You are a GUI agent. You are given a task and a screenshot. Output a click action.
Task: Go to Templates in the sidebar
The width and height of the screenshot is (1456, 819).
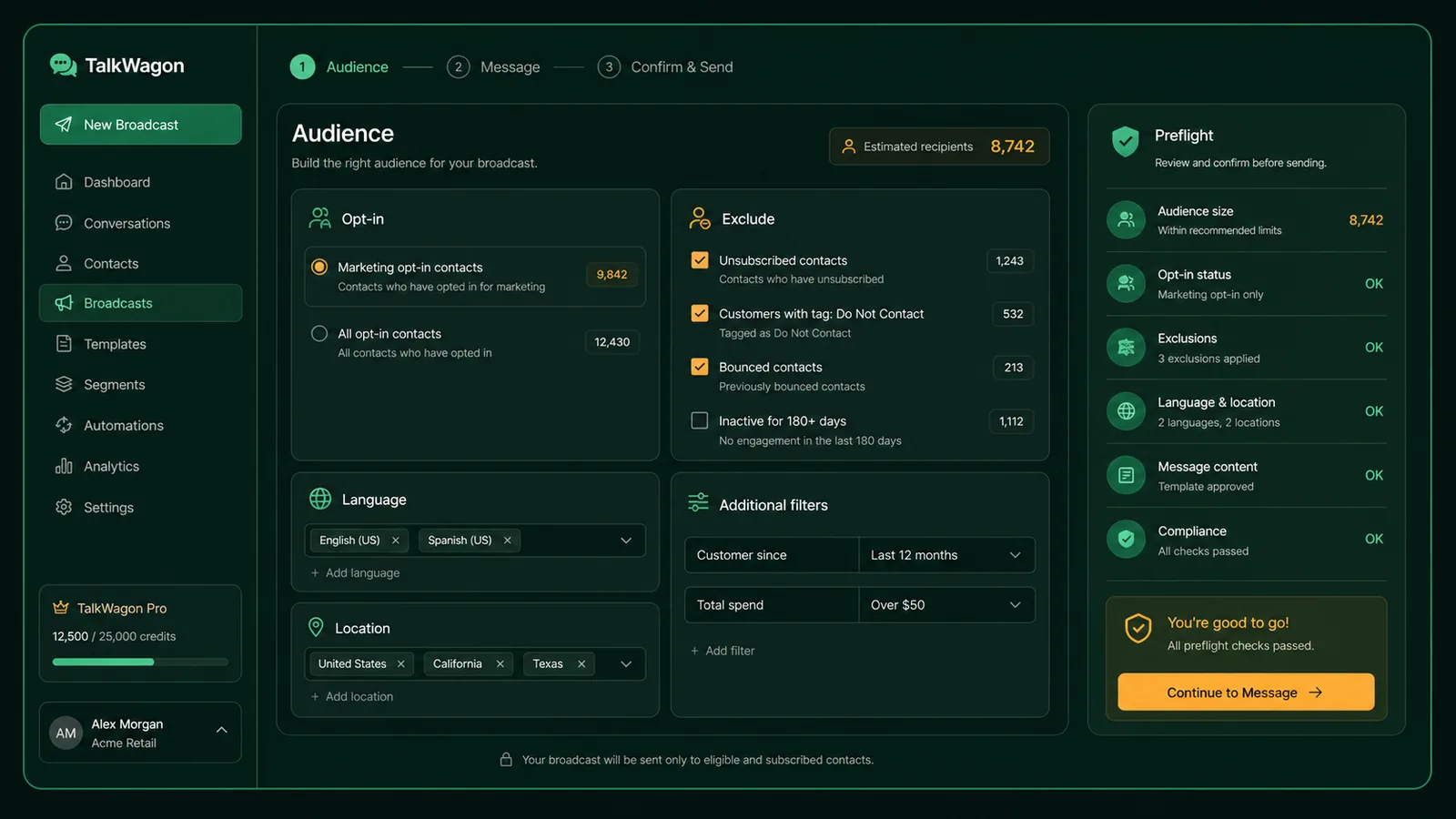click(x=140, y=344)
